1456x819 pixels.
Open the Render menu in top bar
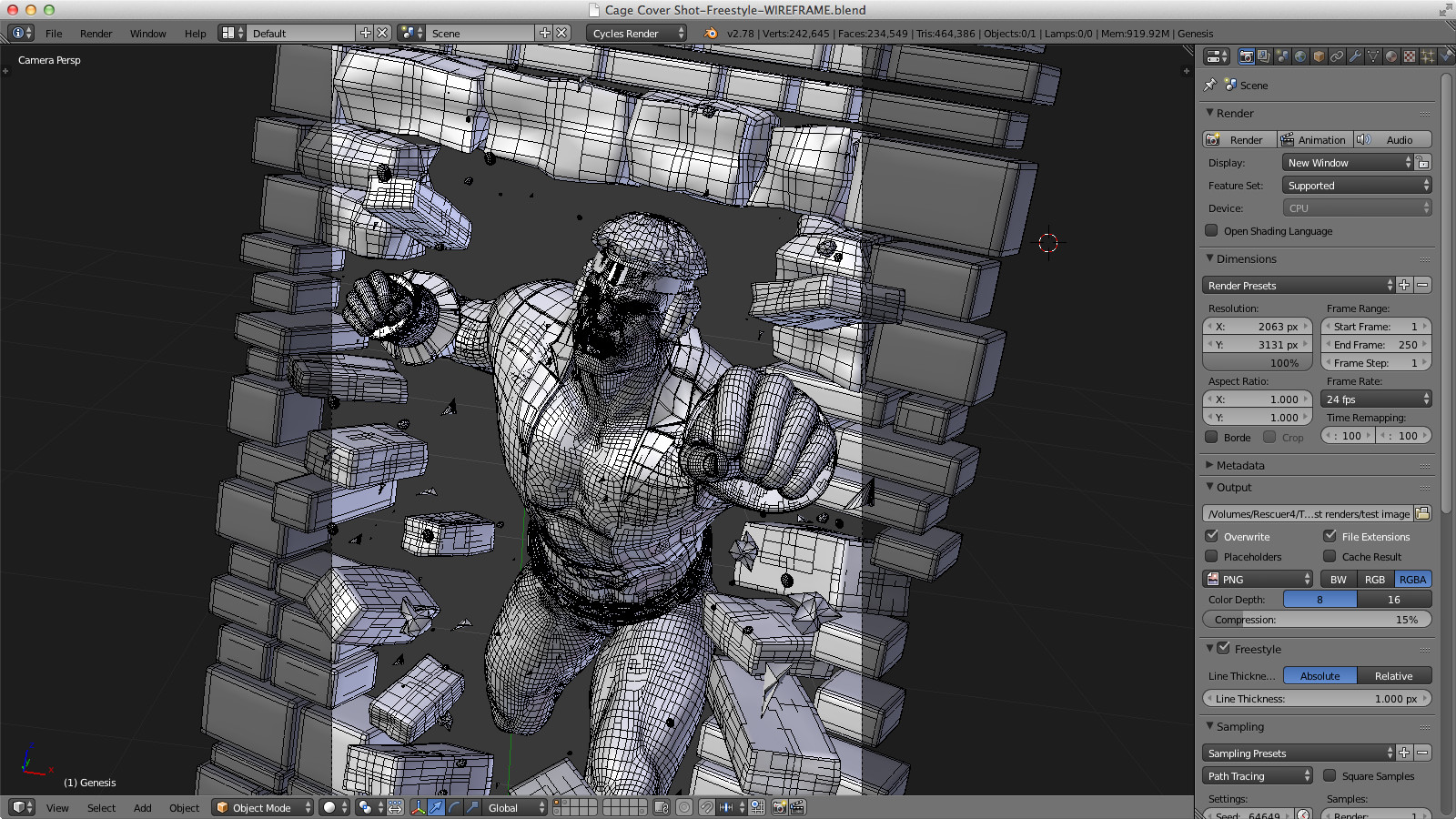click(96, 33)
